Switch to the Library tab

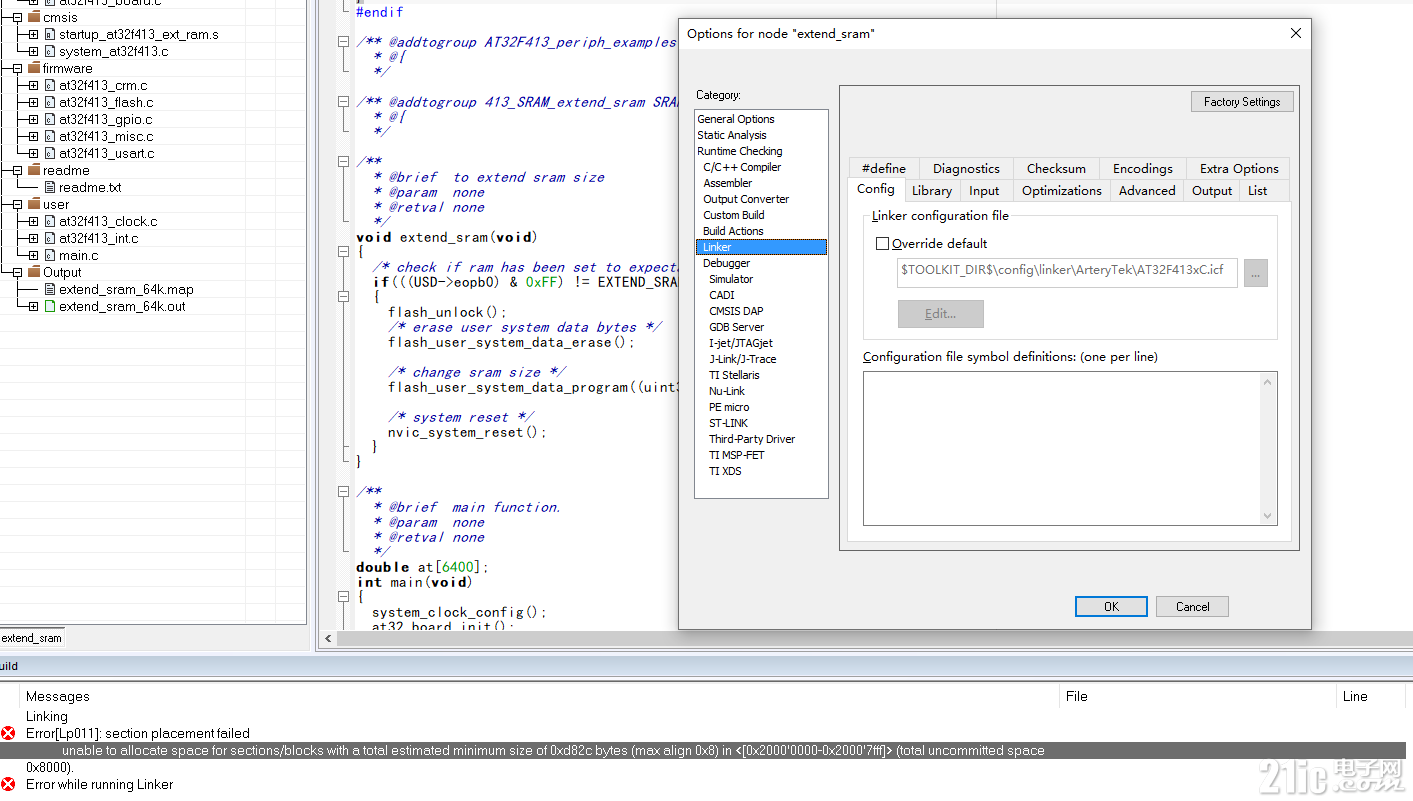point(932,190)
